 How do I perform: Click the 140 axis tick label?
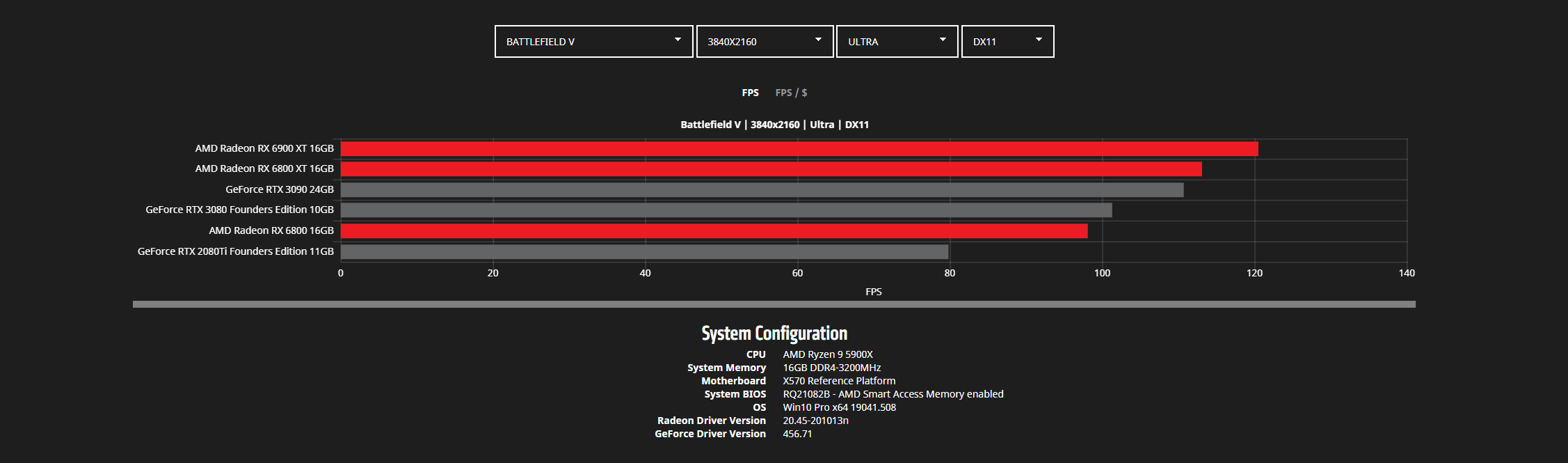point(1407,273)
